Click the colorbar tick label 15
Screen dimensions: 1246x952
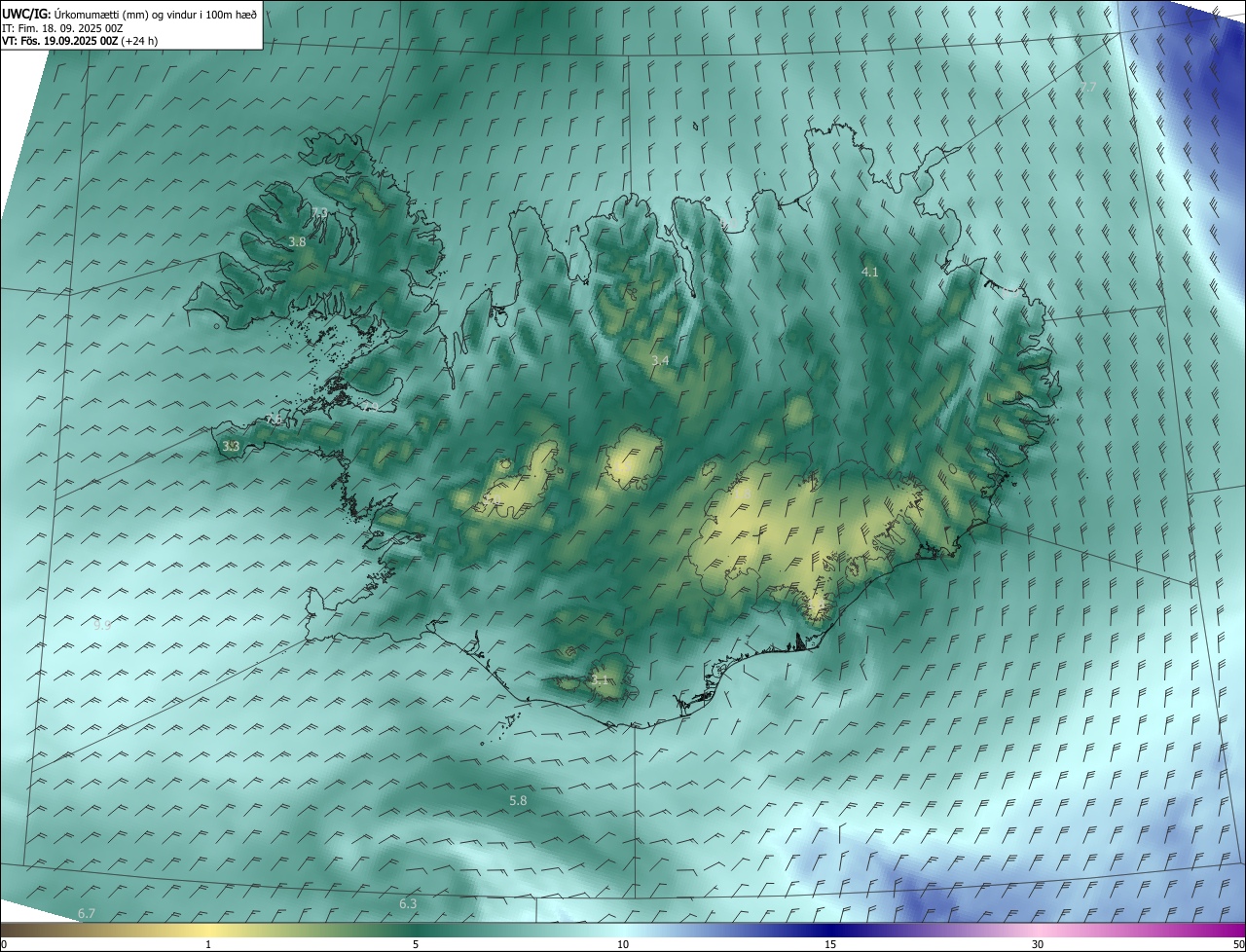(x=830, y=945)
